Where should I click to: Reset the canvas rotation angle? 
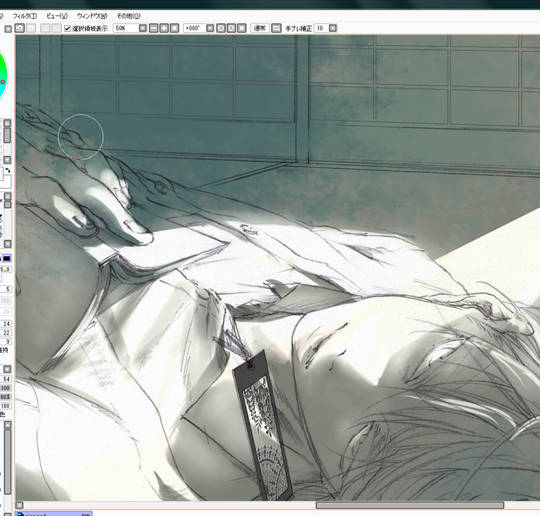[x=242, y=28]
